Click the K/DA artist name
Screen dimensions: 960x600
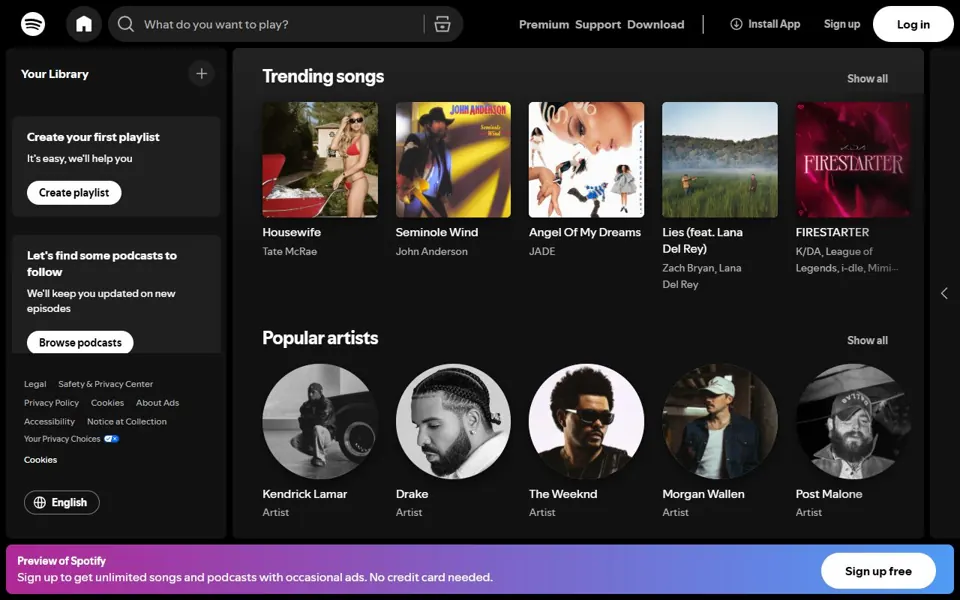point(808,251)
